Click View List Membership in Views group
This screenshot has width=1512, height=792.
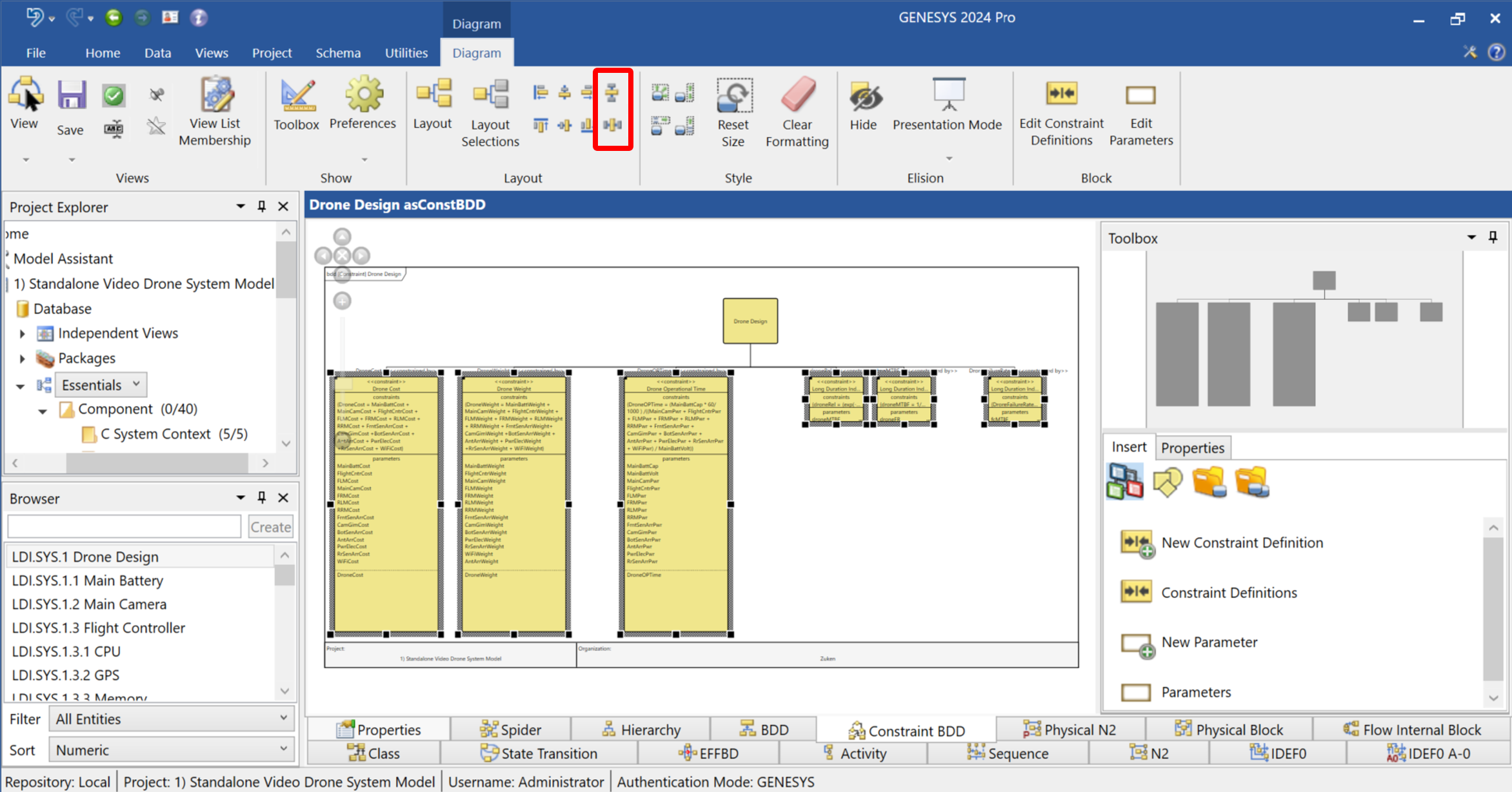pos(215,110)
